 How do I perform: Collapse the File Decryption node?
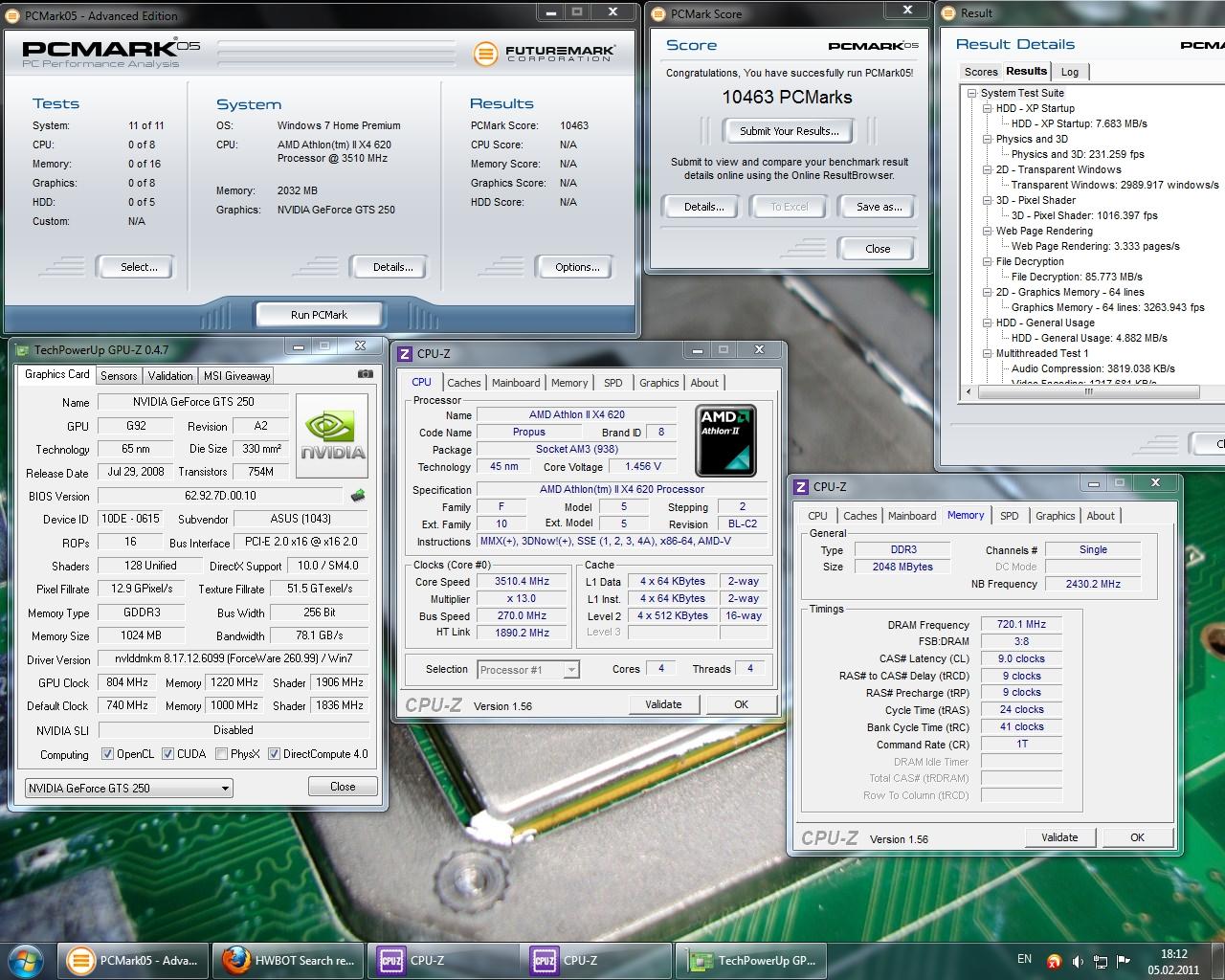point(987,262)
